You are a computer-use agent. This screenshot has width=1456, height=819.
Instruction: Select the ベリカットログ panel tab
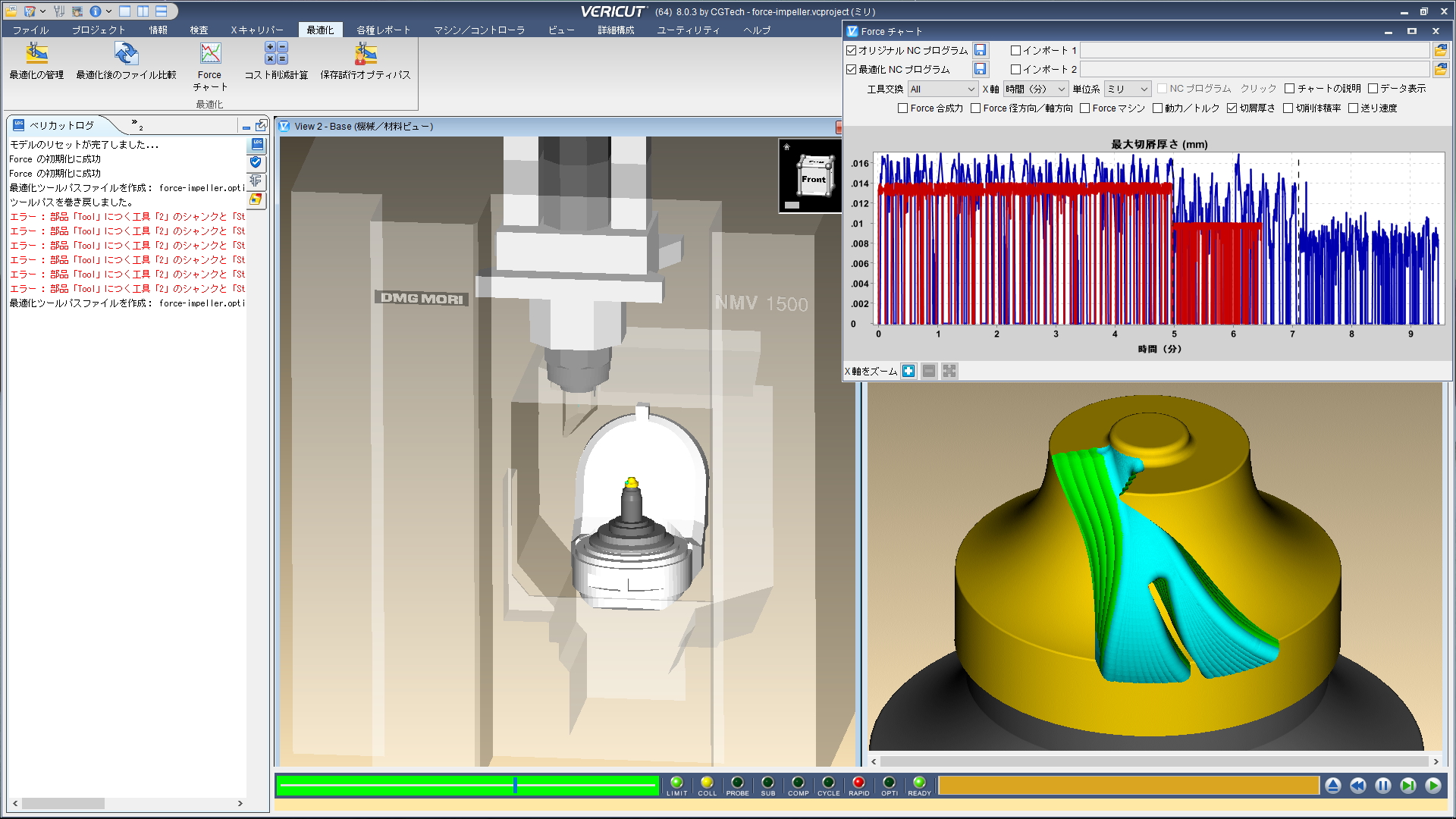(61, 126)
